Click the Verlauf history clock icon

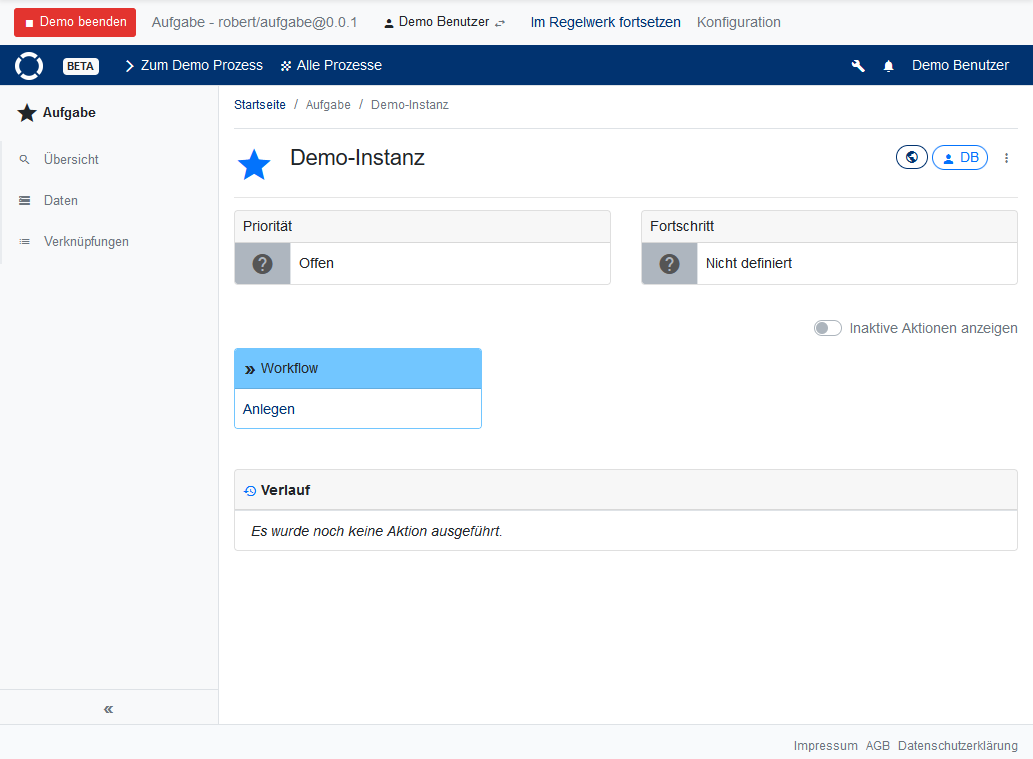(x=250, y=491)
